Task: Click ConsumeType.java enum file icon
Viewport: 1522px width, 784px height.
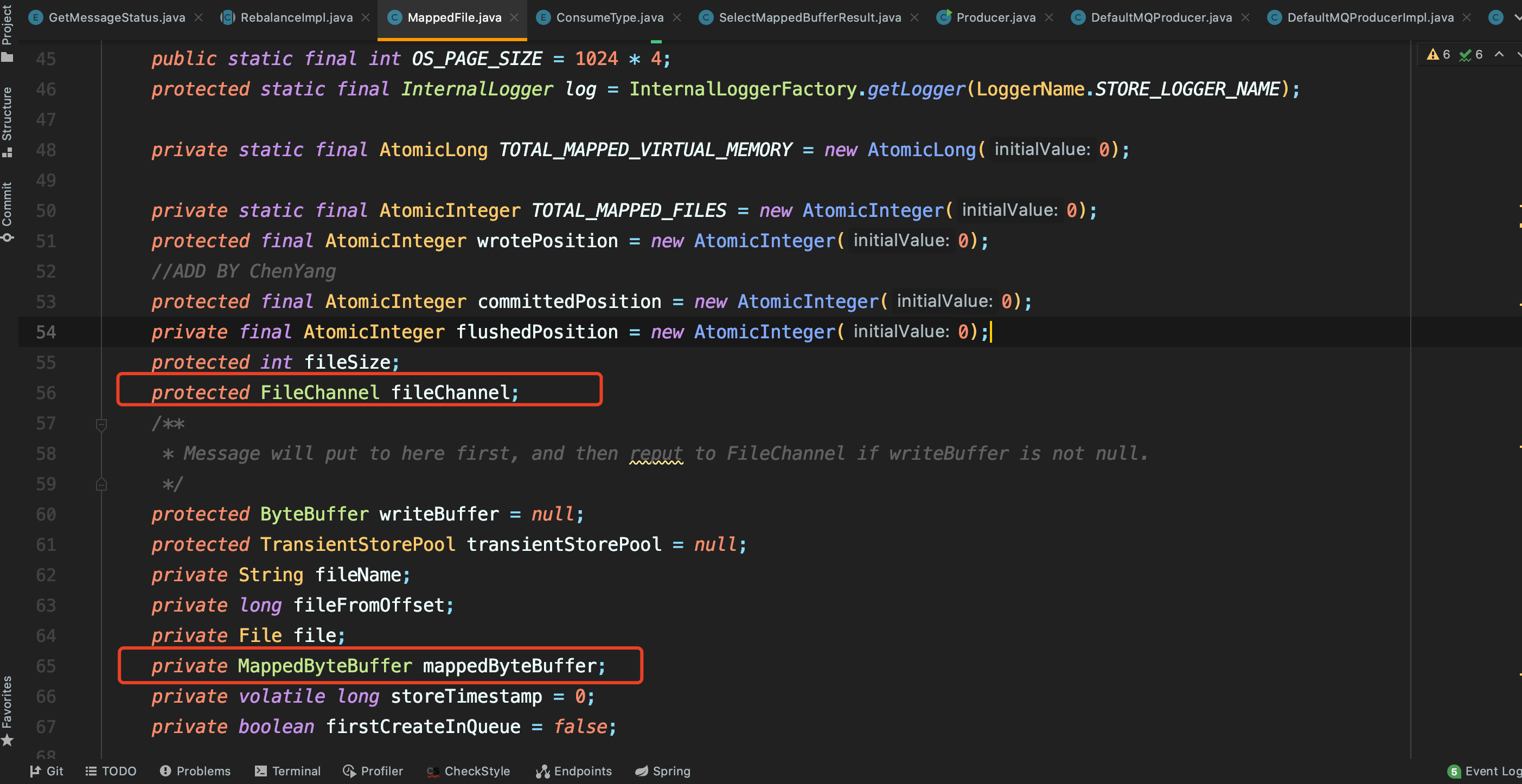Action: (x=543, y=18)
